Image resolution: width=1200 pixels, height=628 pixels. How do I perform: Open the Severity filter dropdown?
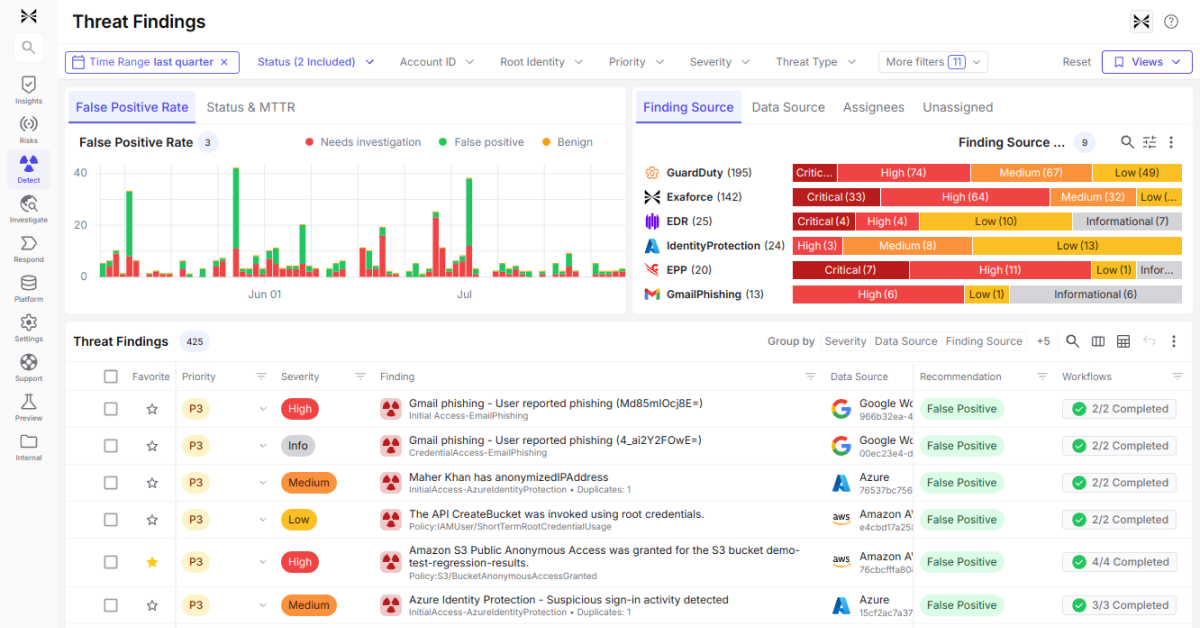pyautogui.click(x=719, y=62)
